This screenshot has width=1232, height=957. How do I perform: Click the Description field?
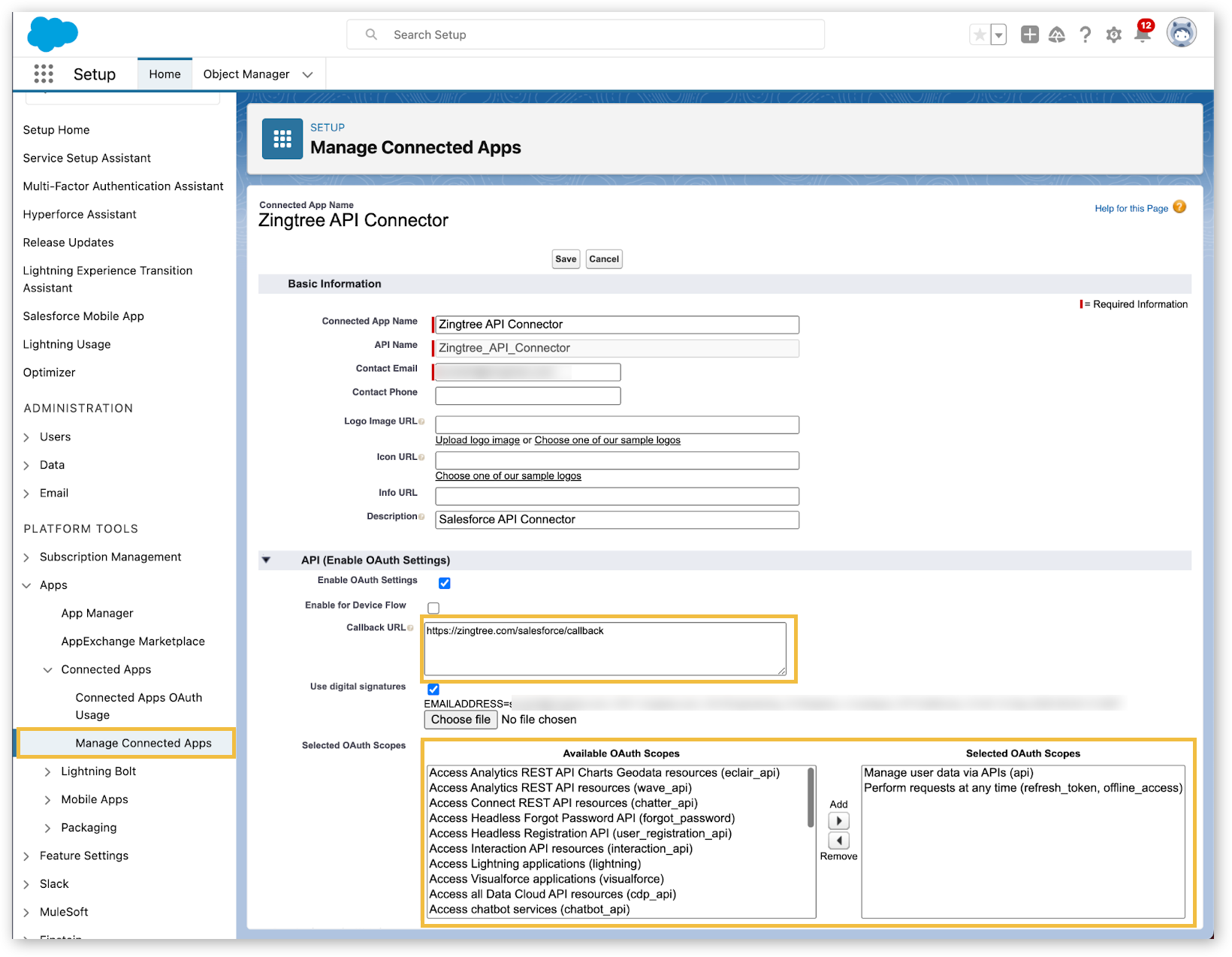click(x=617, y=520)
